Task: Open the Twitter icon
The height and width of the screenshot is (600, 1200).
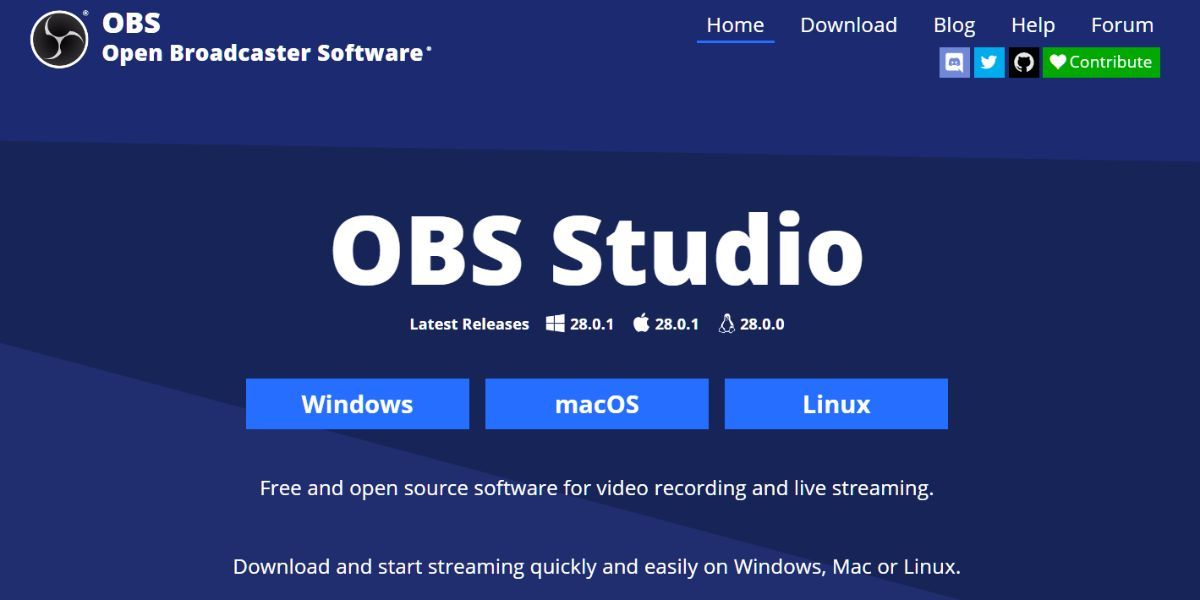Action: tap(989, 62)
